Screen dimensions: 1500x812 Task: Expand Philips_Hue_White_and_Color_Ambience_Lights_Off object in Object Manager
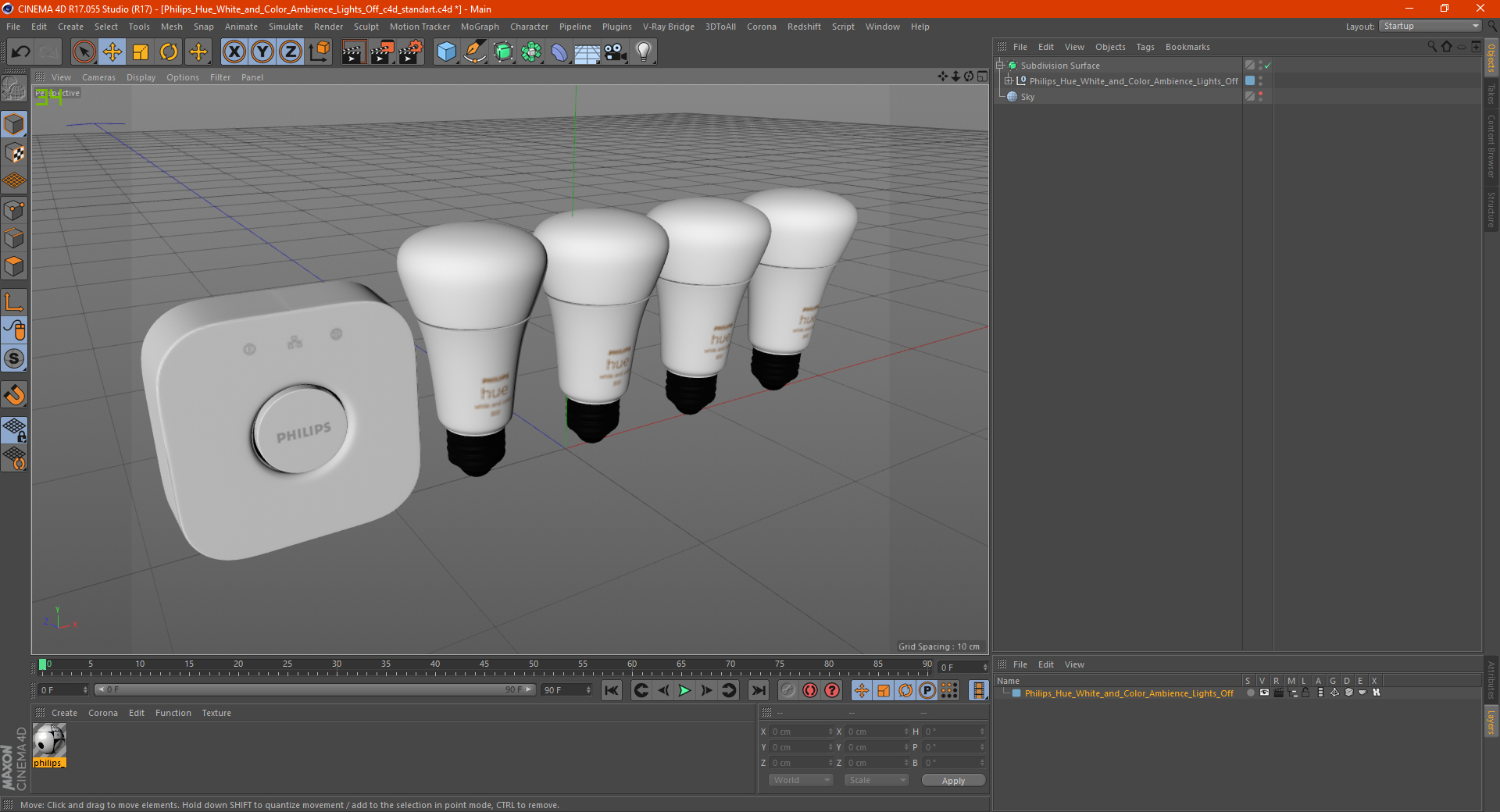(1008, 80)
